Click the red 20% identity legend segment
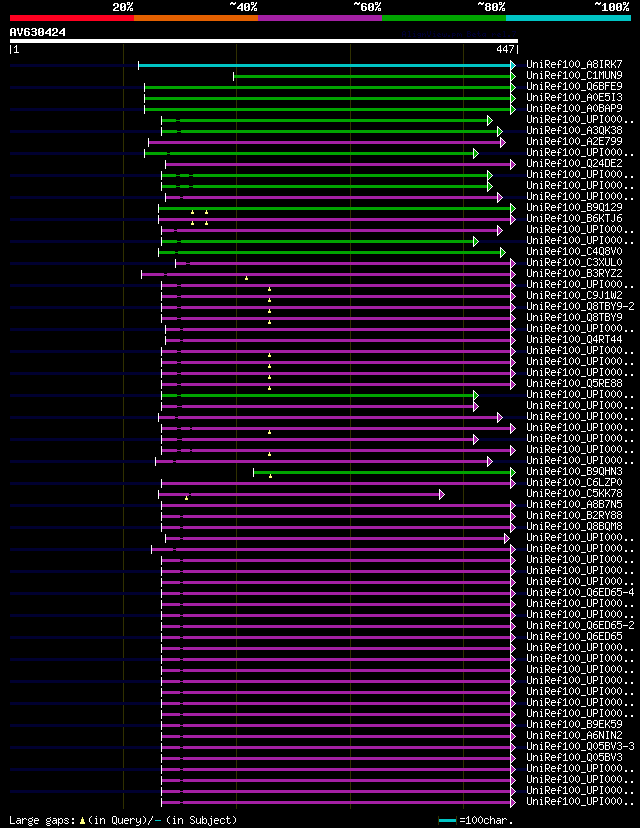640x828 pixels. tap(72, 18)
